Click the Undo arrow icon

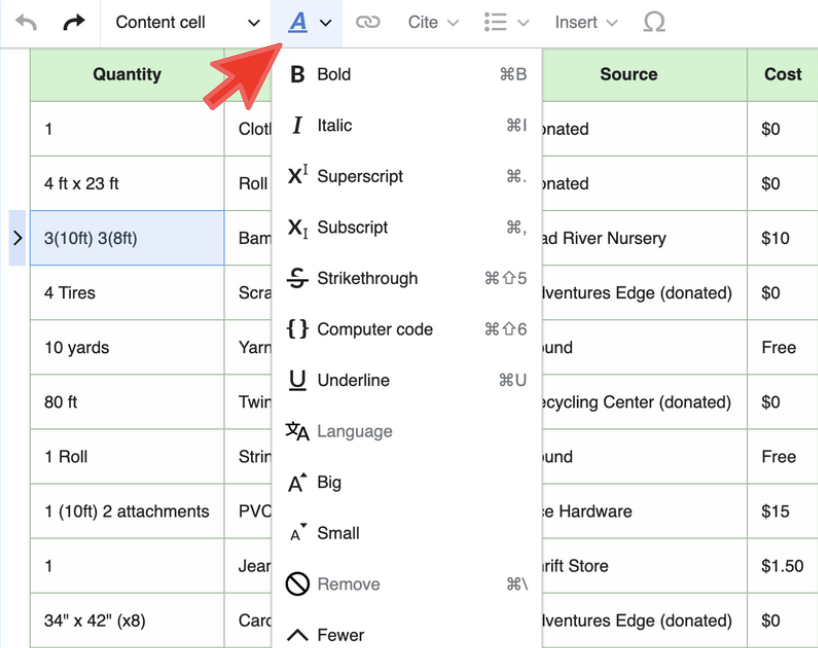click(27, 22)
